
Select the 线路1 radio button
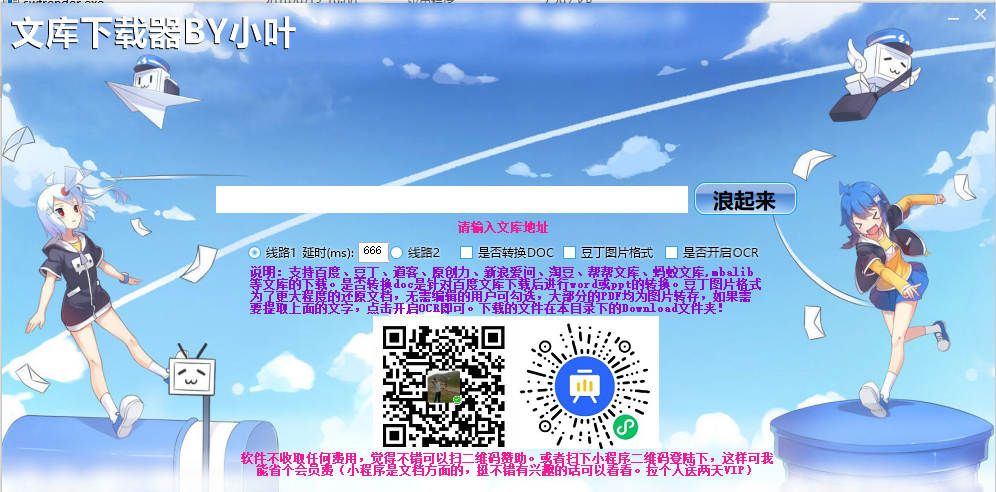point(254,252)
